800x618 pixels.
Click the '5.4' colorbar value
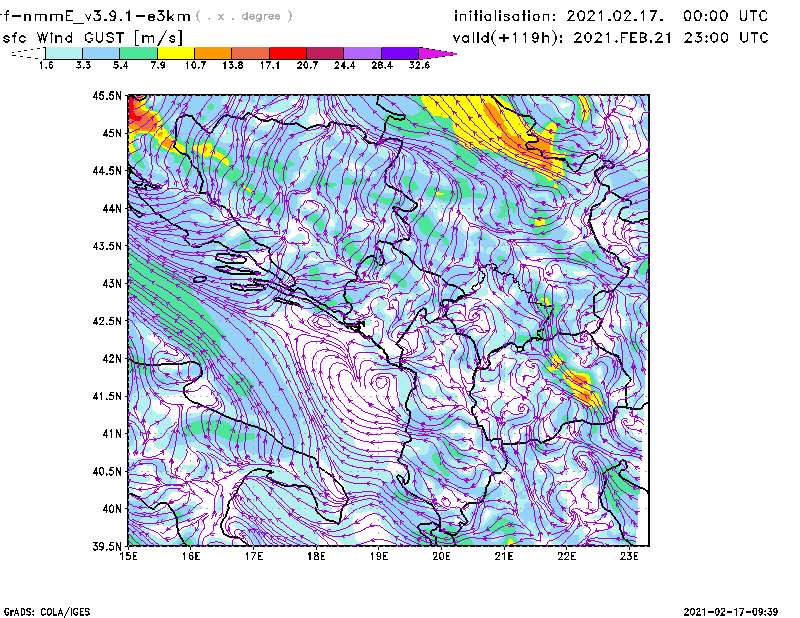120,65
